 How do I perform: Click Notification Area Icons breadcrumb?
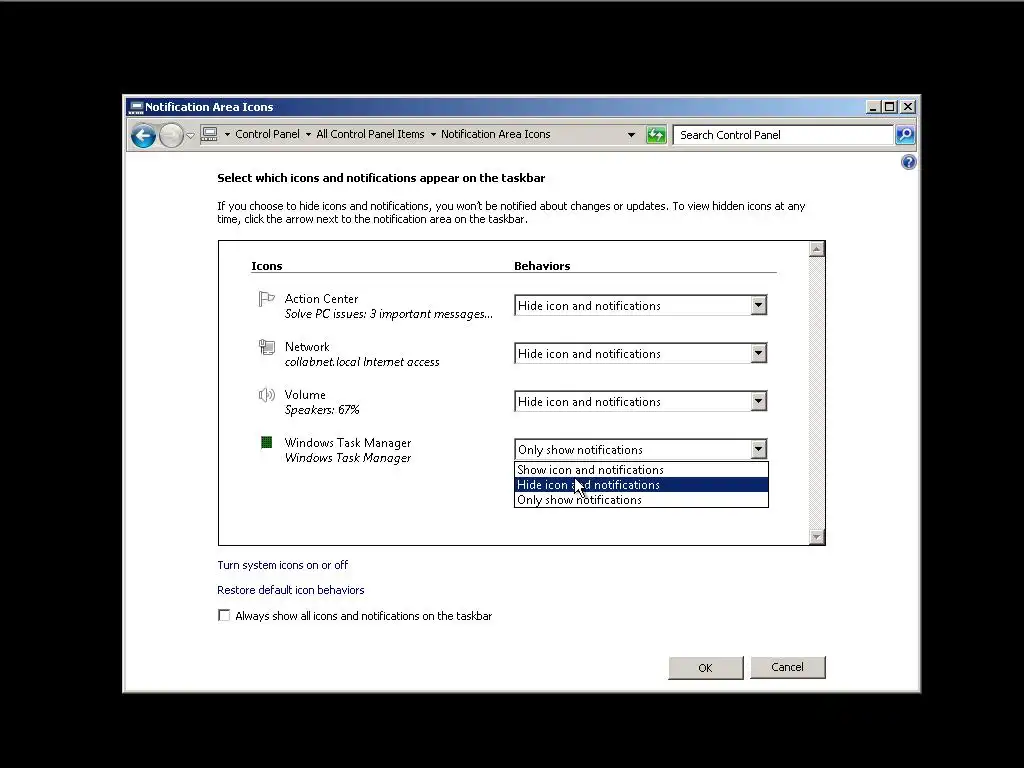click(x=496, y=134)
